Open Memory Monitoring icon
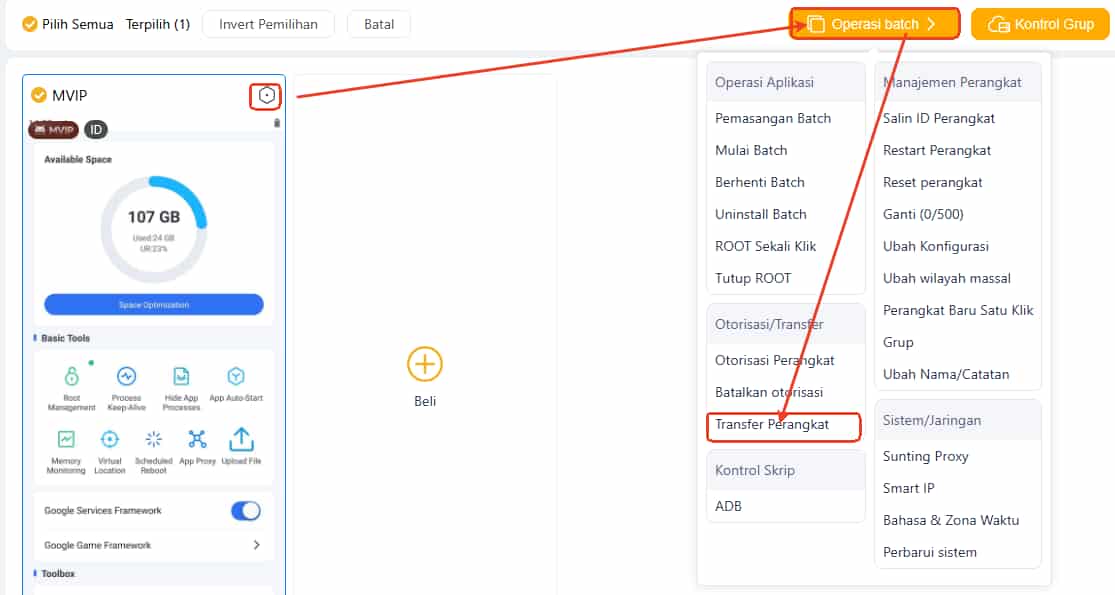This screenshot has width=1115, height=595. click(66, 440)
